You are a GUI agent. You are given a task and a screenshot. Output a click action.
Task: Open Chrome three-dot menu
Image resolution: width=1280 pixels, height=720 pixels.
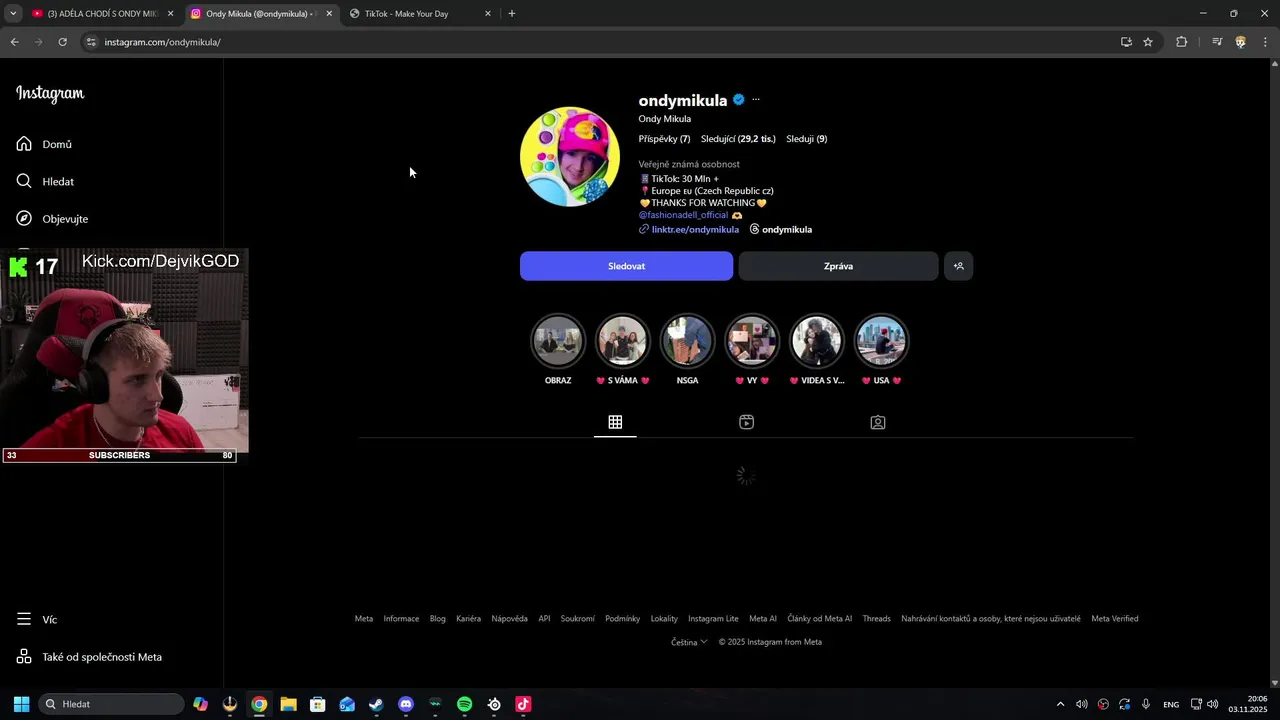click(x=1265, y=42)
